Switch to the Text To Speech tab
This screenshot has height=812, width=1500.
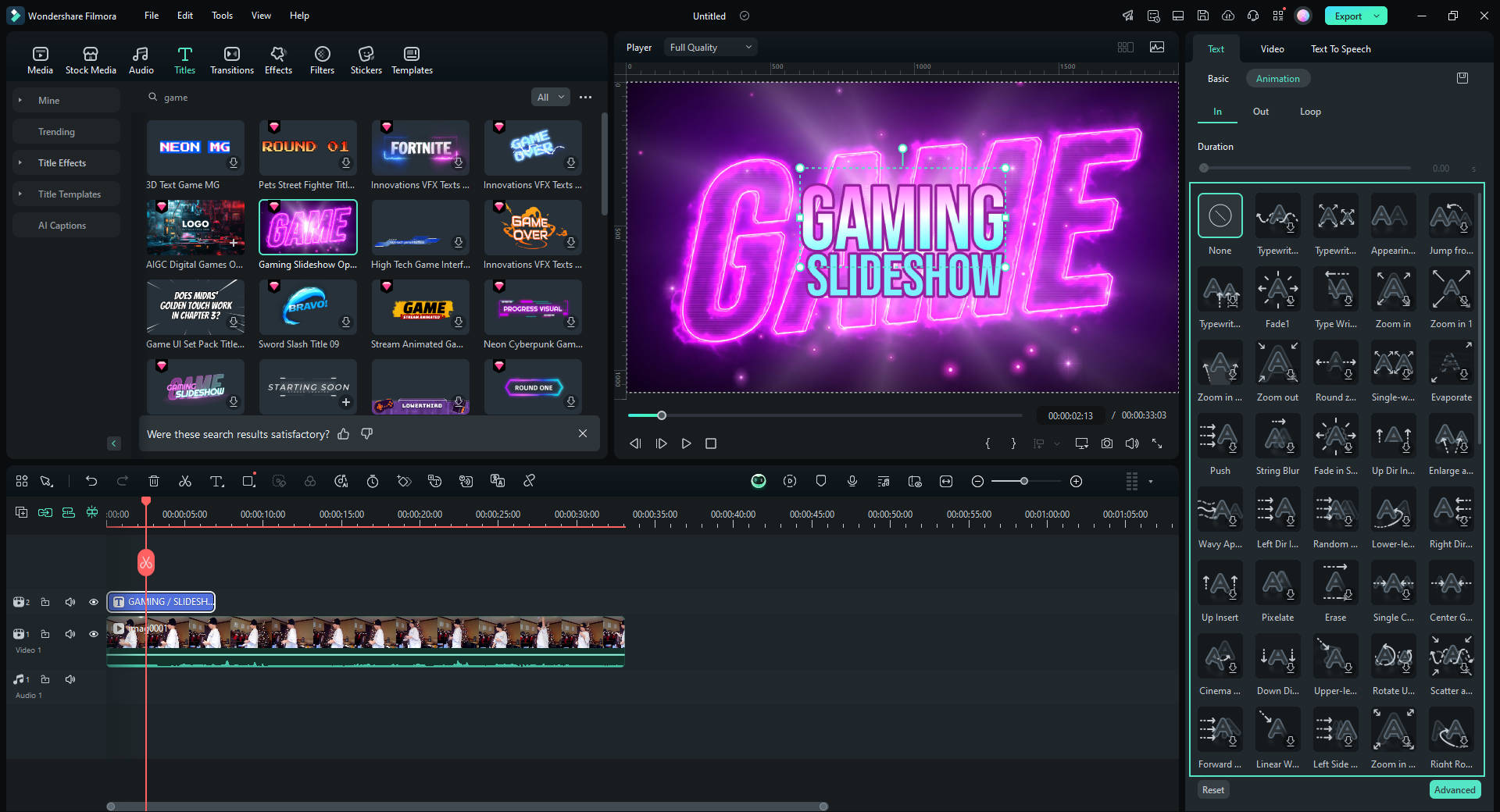pos(1341,48)
